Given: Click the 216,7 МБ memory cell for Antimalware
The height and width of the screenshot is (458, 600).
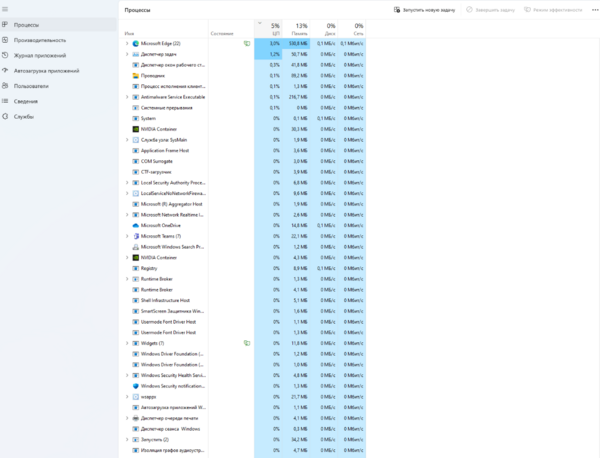Looking at the screenshot, I should coord(296,97).
